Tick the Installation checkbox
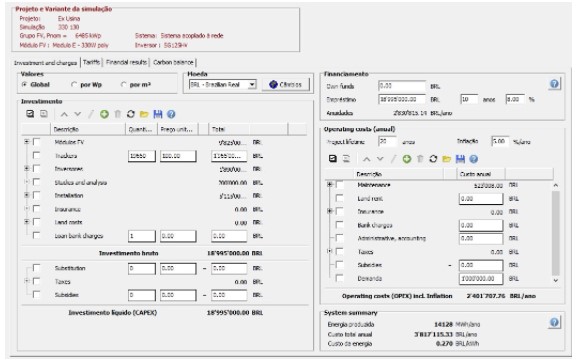Screen dimensions: 578x361 (x=36, y=195)
